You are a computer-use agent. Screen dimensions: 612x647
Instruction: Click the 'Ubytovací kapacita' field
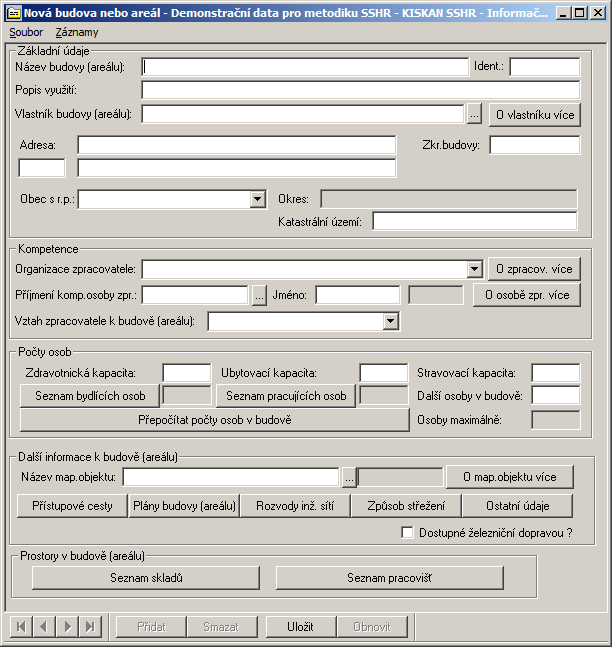pos(384,373)
